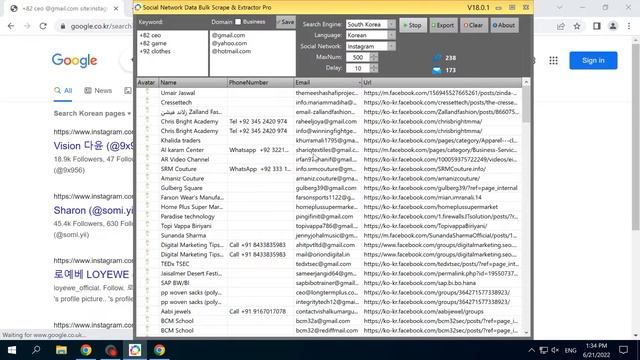This screenshot has height=360, width=640.
Task: Click inside the Domain list box
Action: tap(252, 53)
